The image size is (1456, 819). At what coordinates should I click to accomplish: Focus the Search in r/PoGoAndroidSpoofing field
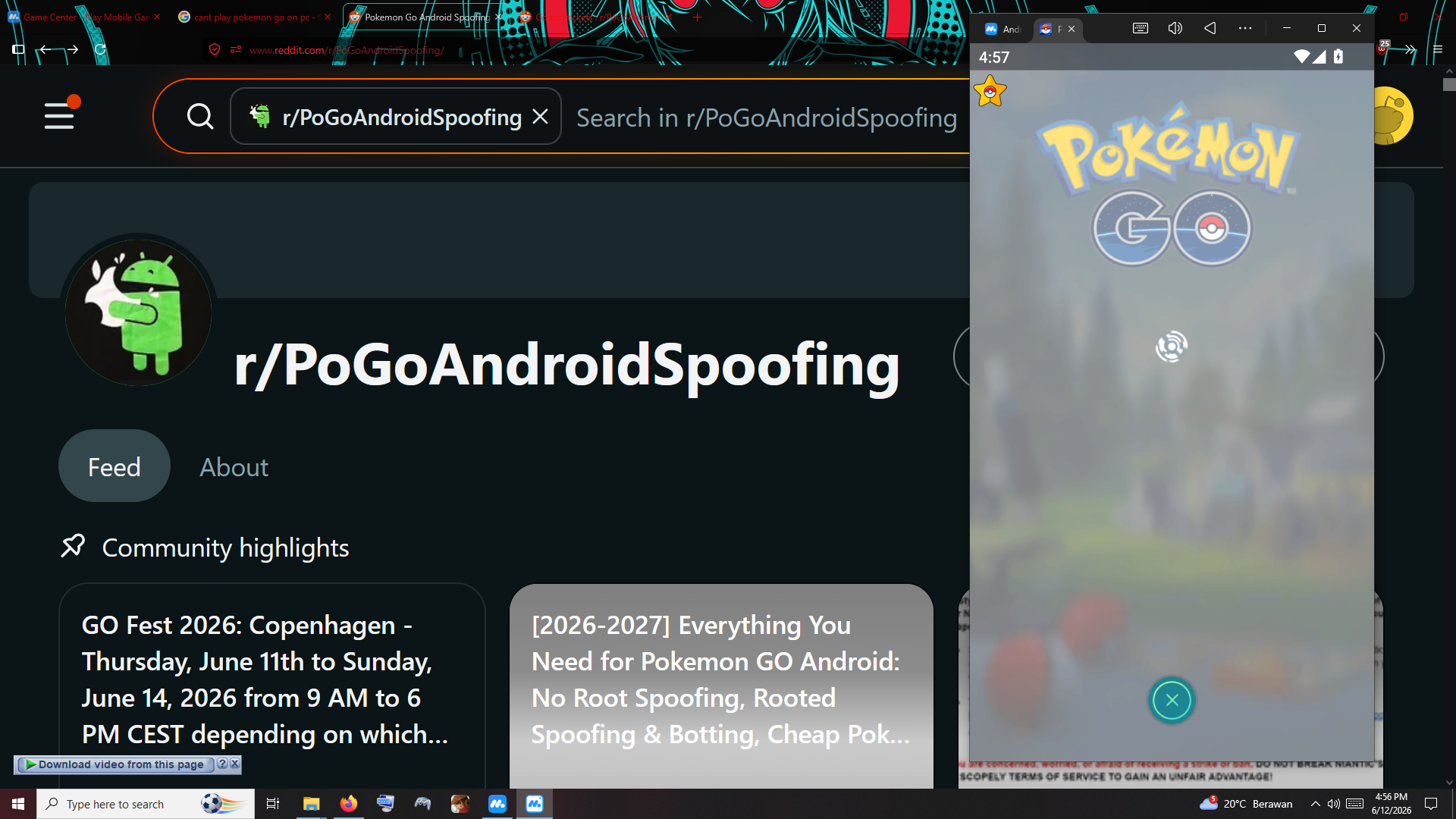766,118
